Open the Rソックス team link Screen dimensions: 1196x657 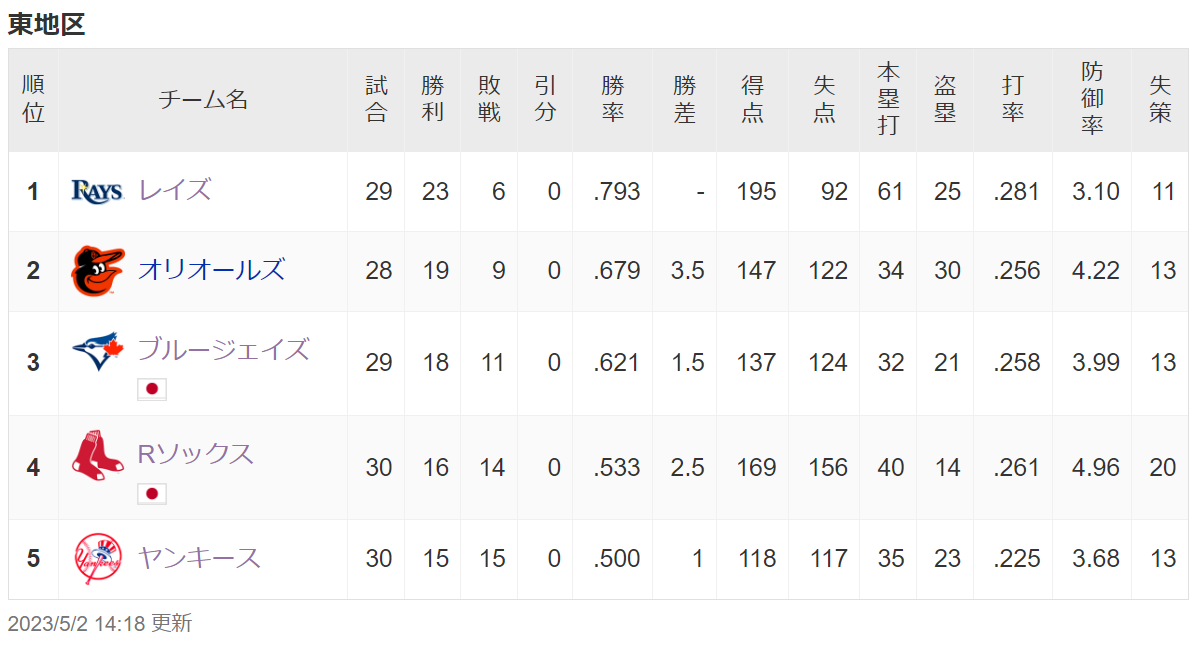point(195,454)
